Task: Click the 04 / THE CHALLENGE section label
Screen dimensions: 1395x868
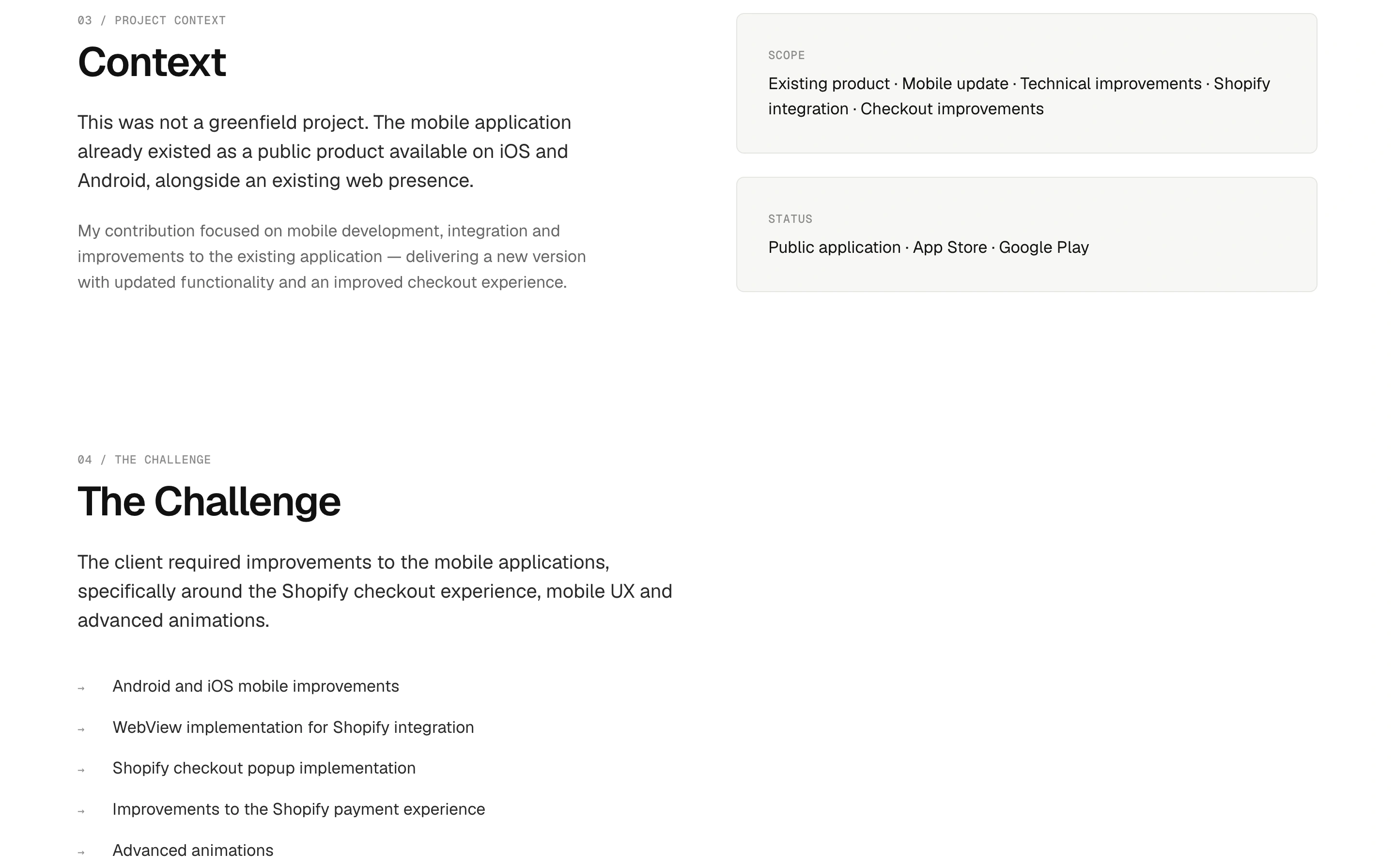Action: [144, 460]
